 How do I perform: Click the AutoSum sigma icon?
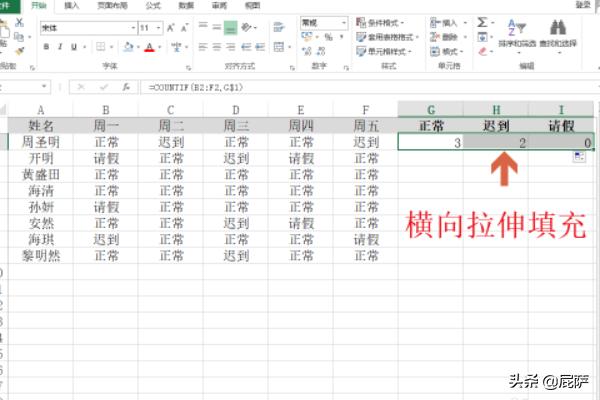click(x=483, y=22)
